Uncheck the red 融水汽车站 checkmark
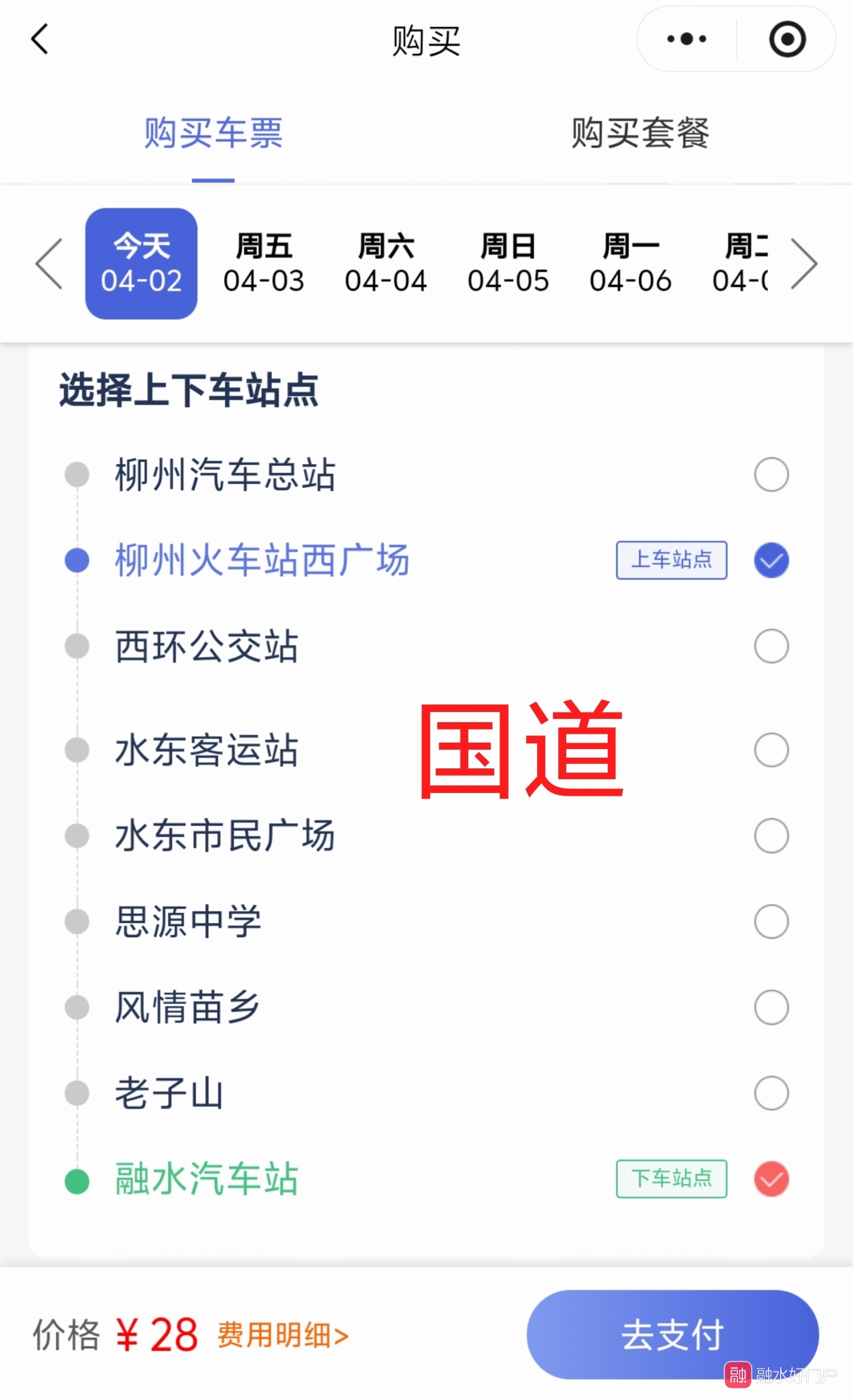The image size is (853, 1400). coord(771,1179)
